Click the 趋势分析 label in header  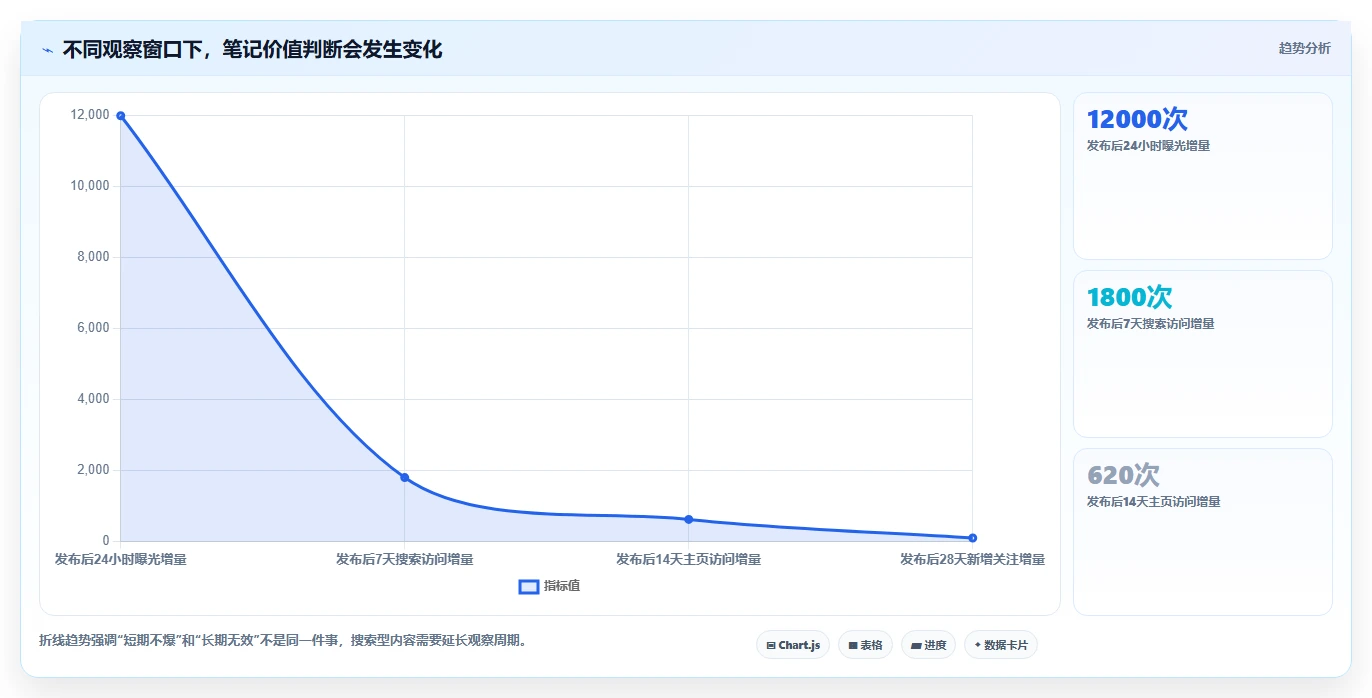tap(1304, 48)
